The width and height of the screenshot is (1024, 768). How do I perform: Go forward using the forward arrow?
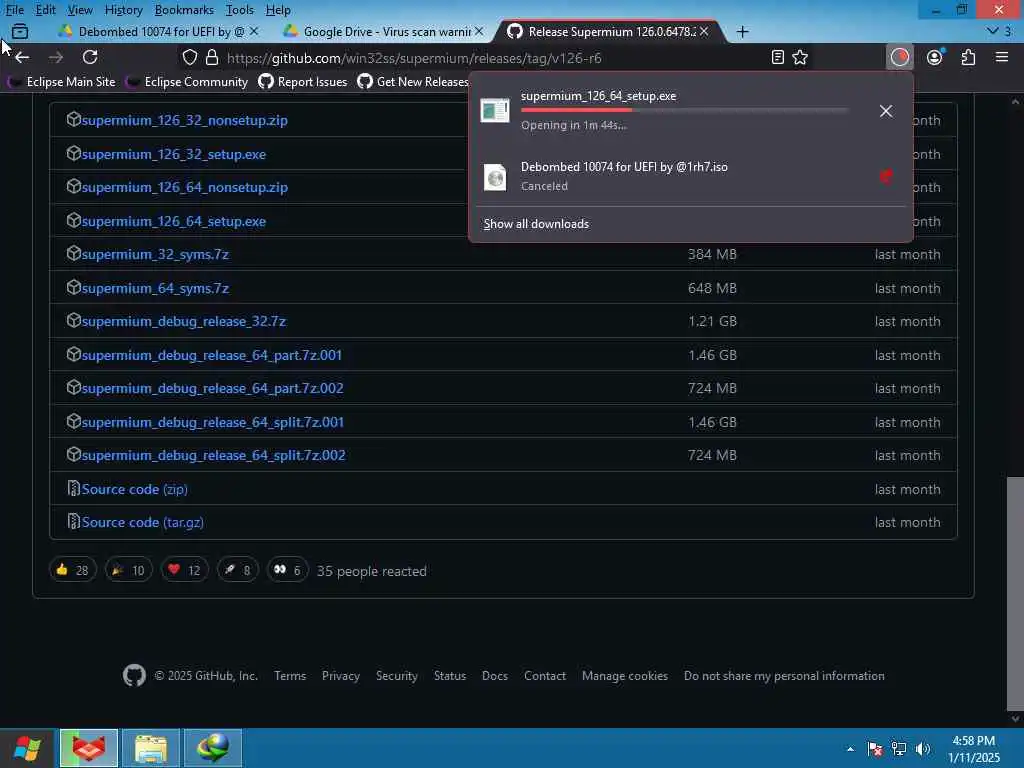(x=56, y=57)
